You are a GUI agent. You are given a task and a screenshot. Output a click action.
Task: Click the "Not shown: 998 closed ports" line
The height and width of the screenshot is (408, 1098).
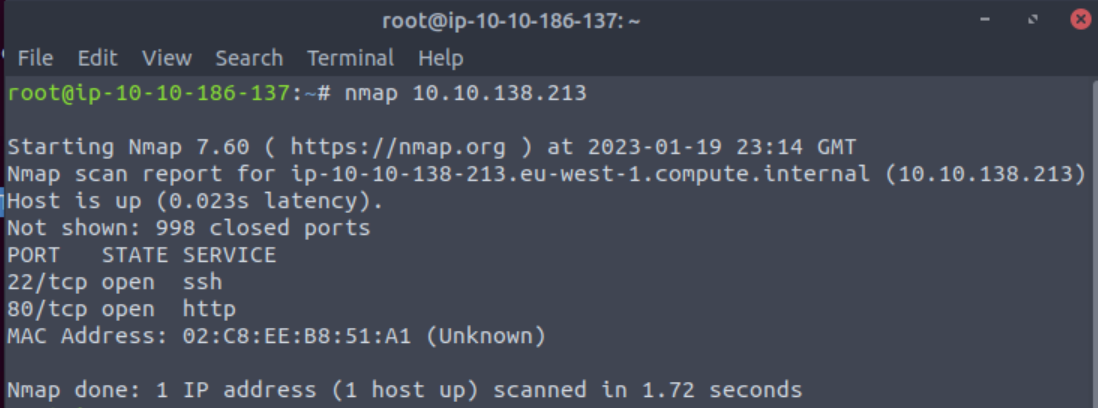(x=188, y=229)
